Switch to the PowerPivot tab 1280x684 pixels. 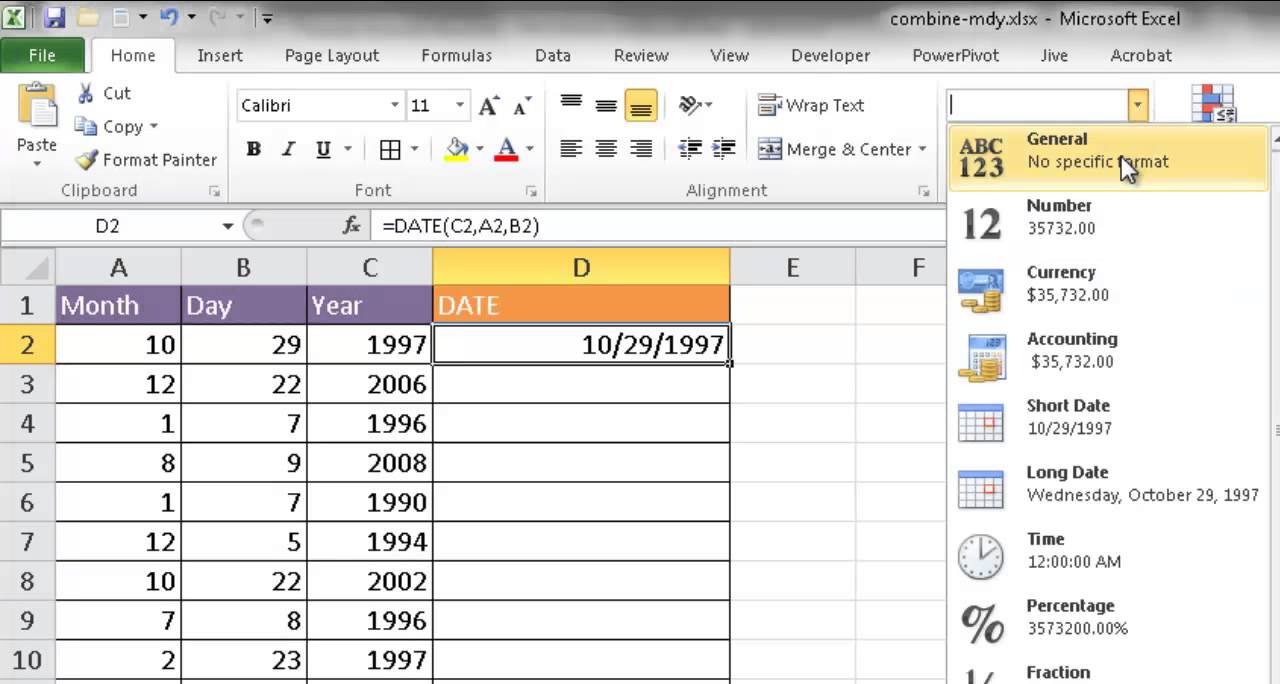tap(956, 56)
